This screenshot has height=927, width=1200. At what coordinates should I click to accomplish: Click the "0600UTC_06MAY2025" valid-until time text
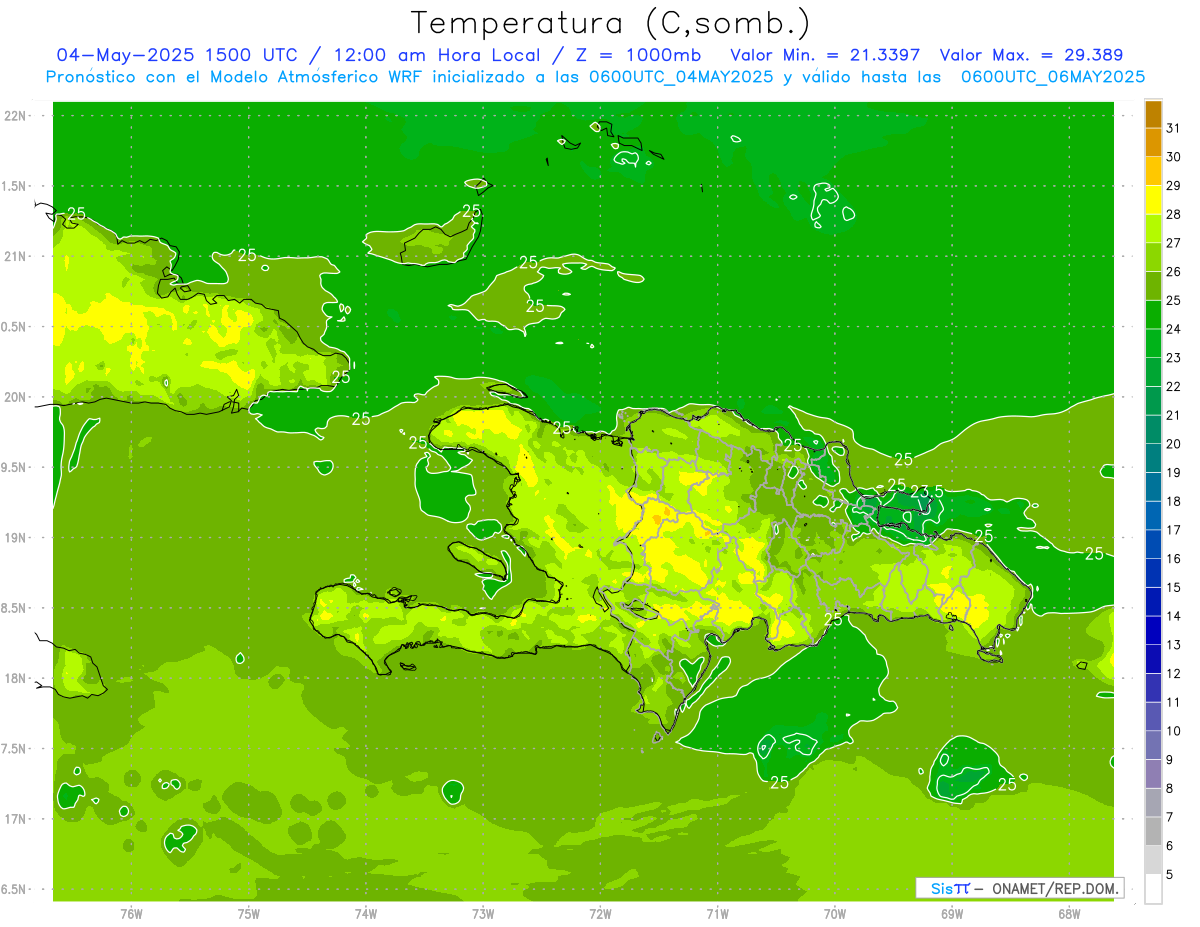click(x=1053, y=77)
